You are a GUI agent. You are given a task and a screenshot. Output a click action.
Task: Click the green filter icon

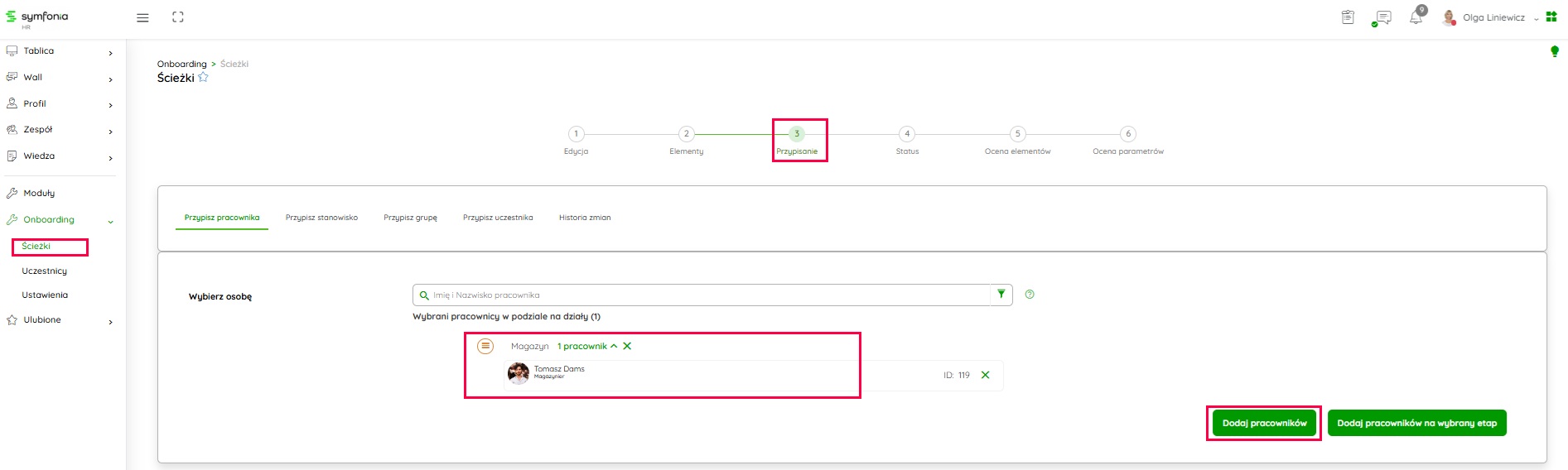[x=1001, y=295]
